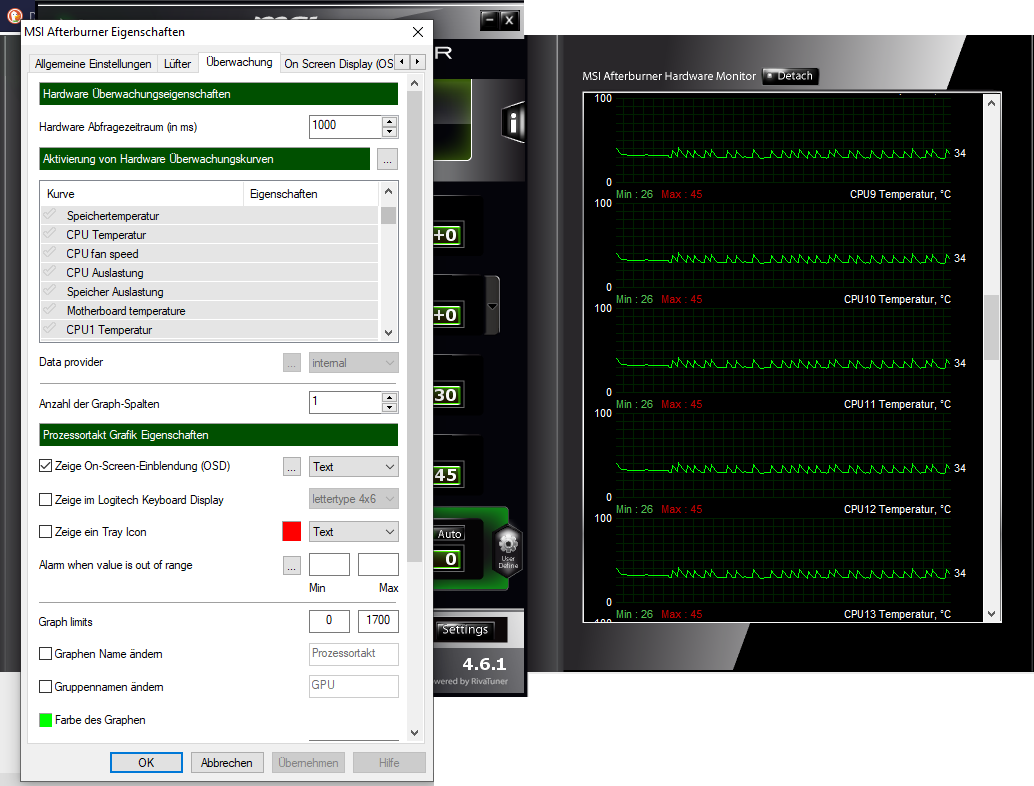
Task: Select the Überwachung tab
Action: pos(239,62)
